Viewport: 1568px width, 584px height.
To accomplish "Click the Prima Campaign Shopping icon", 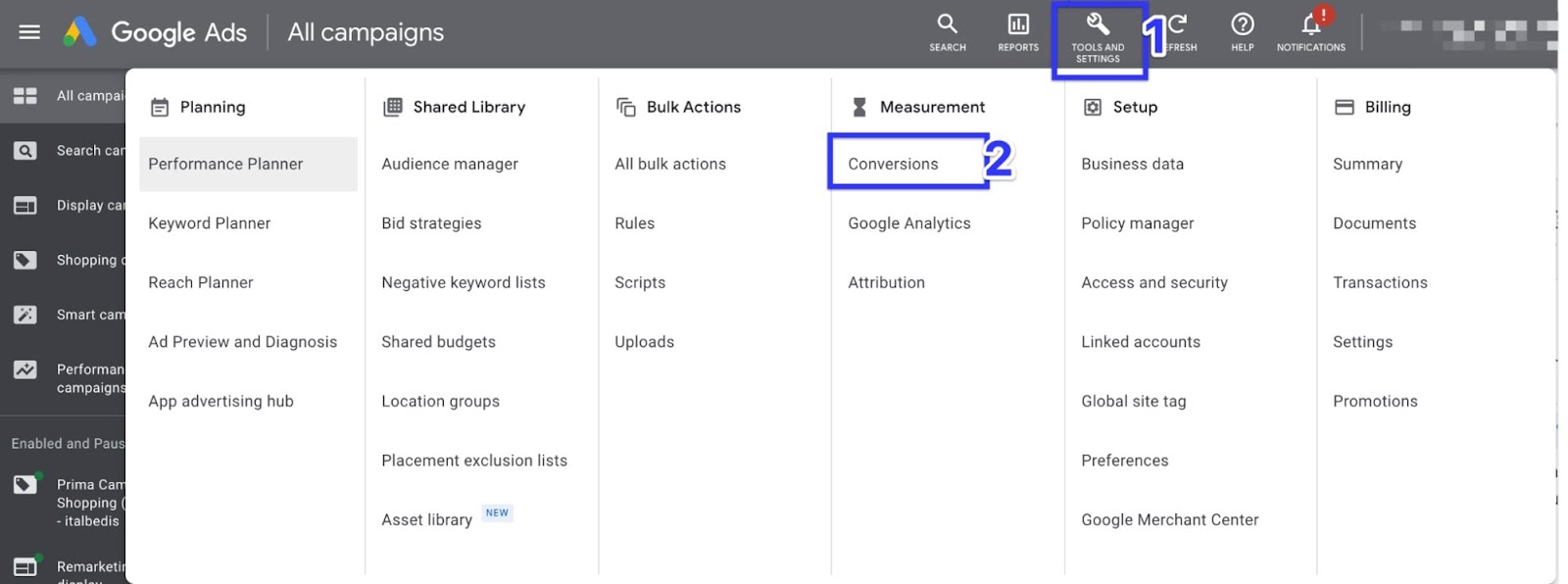I will 26,483.
